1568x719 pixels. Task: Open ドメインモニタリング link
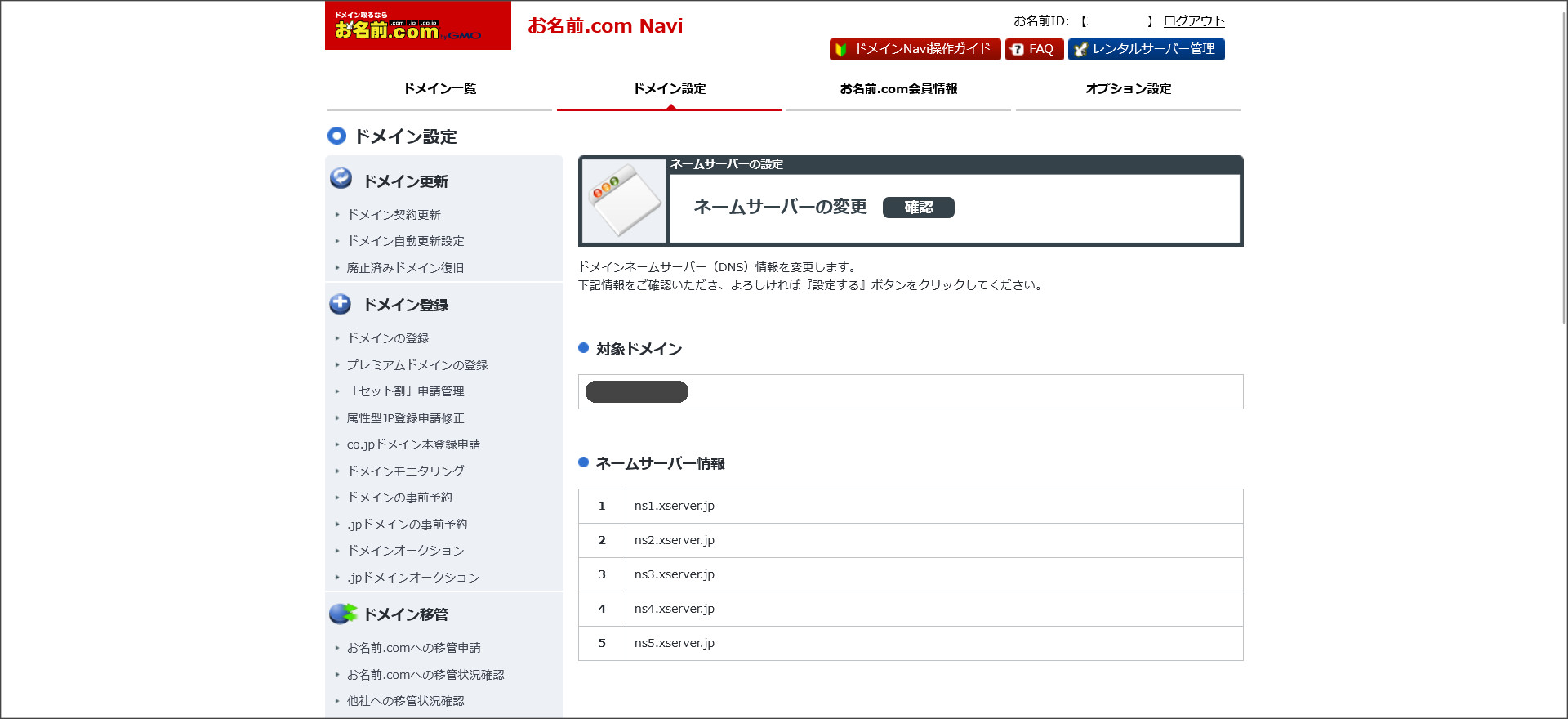[406, 471]
